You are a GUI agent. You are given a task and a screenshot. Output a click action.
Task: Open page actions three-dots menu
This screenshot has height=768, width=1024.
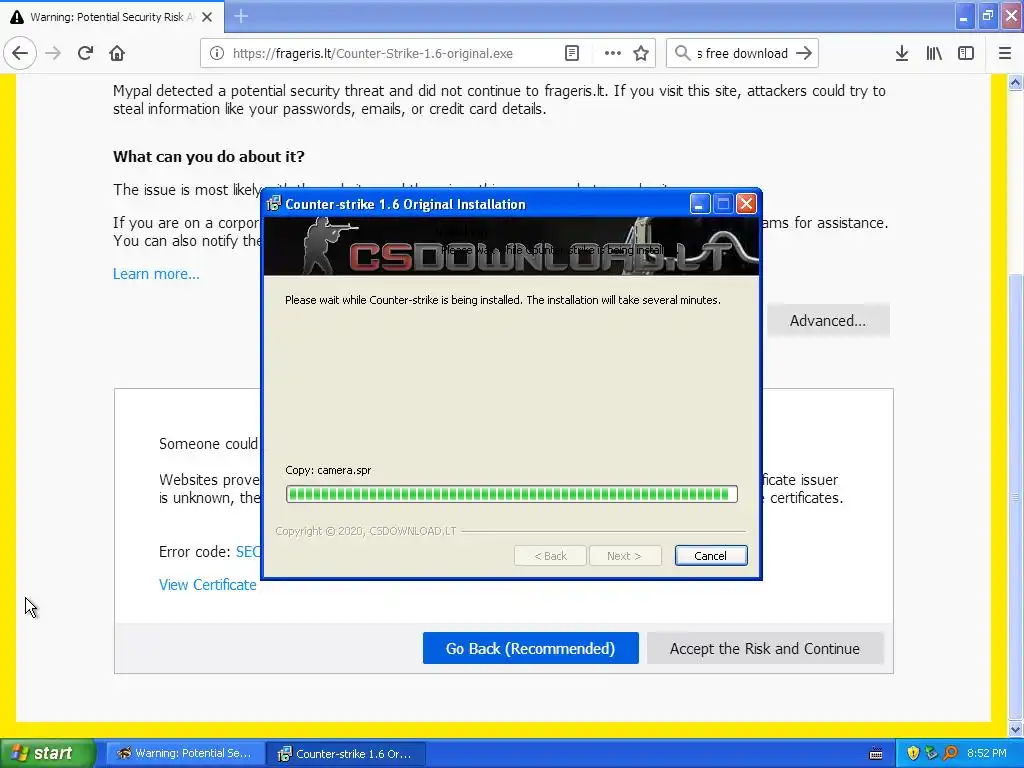(x=613, y=53)
